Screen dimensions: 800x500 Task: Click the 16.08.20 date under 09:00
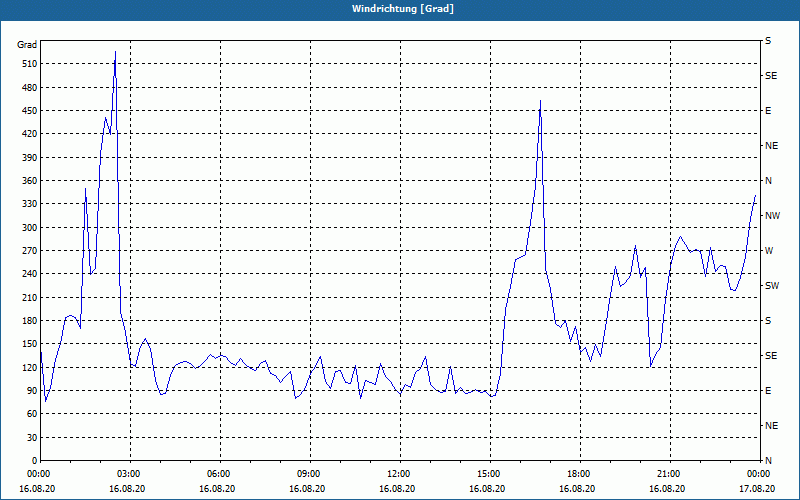(307, 489)
